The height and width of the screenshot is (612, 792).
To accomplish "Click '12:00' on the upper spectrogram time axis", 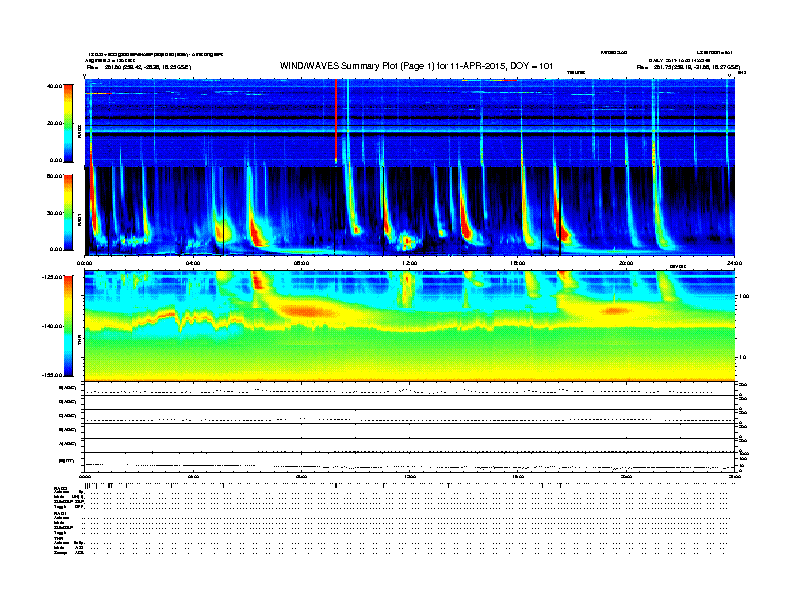I will pyautogui.click(x=410, y=263).
